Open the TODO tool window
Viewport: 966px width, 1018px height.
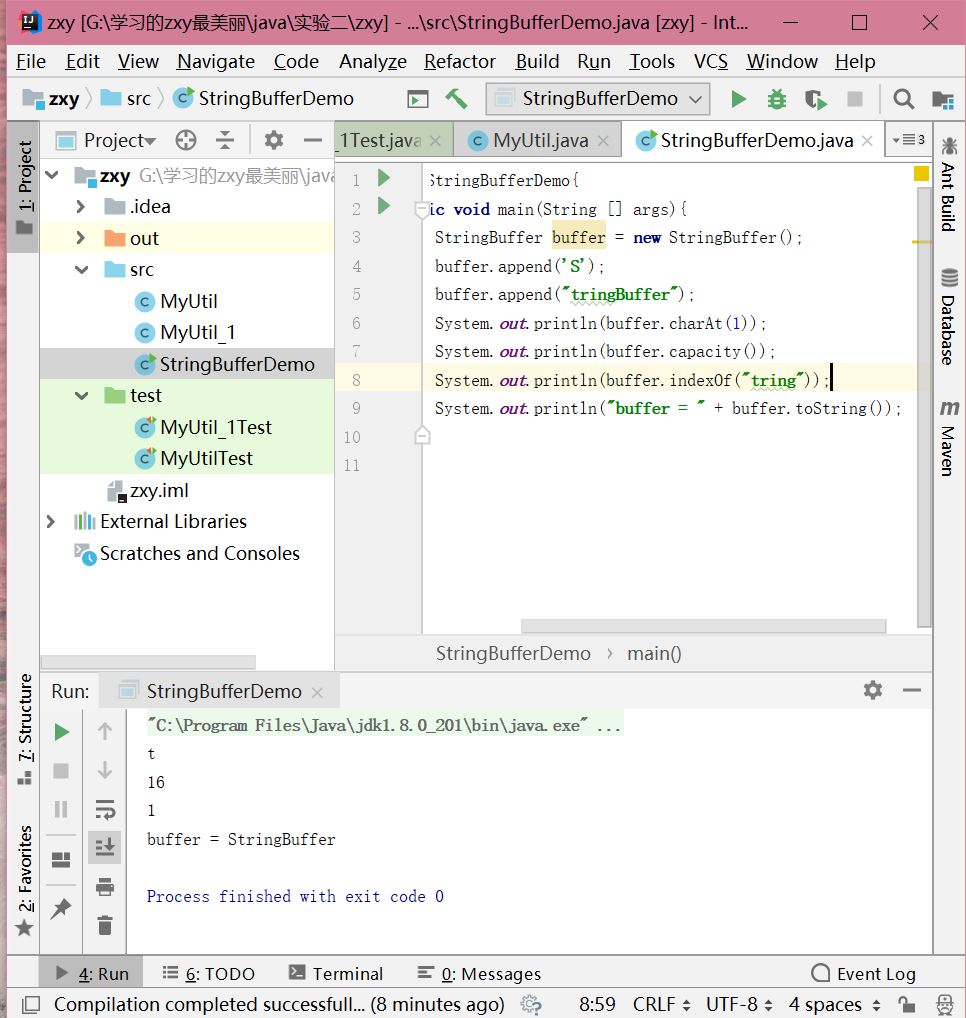(x=208, y=974)
